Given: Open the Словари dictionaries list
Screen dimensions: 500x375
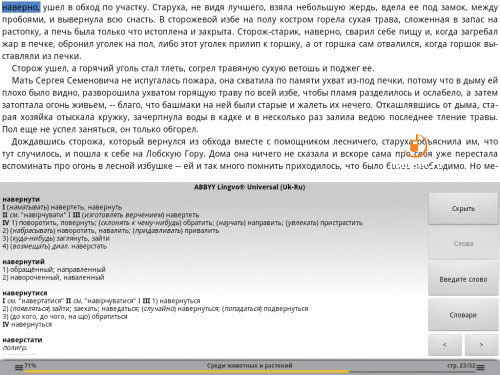Looking at the screenshot, I should pos(463,315).
